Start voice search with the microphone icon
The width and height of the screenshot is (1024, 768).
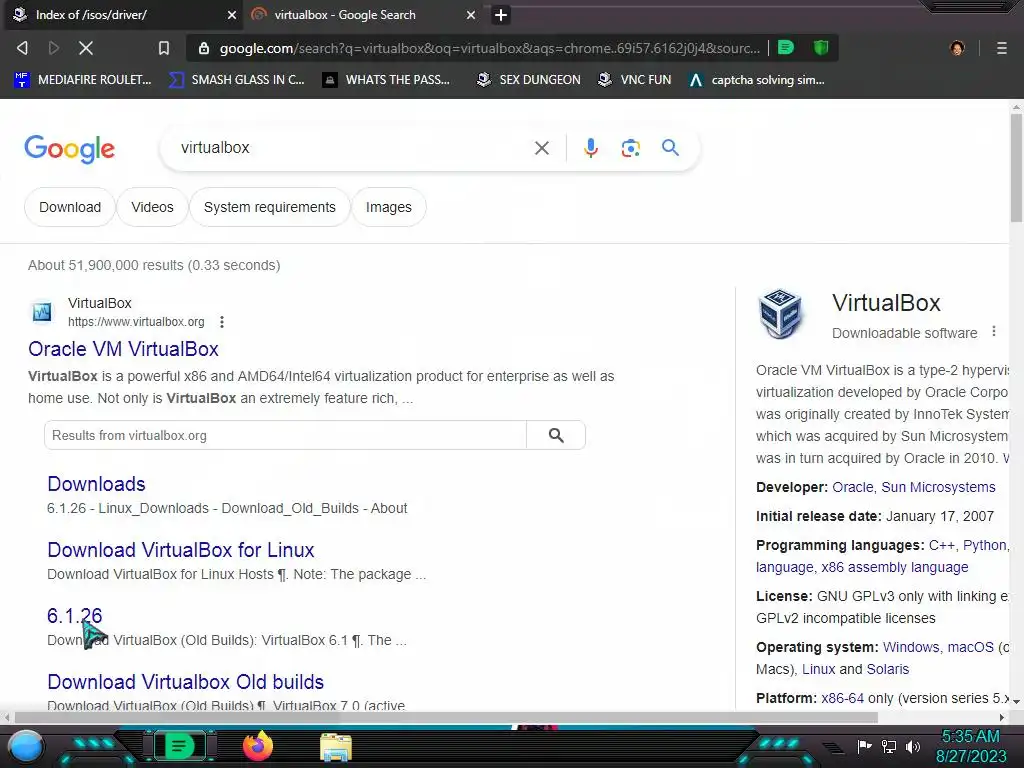(x=591, y=148)
